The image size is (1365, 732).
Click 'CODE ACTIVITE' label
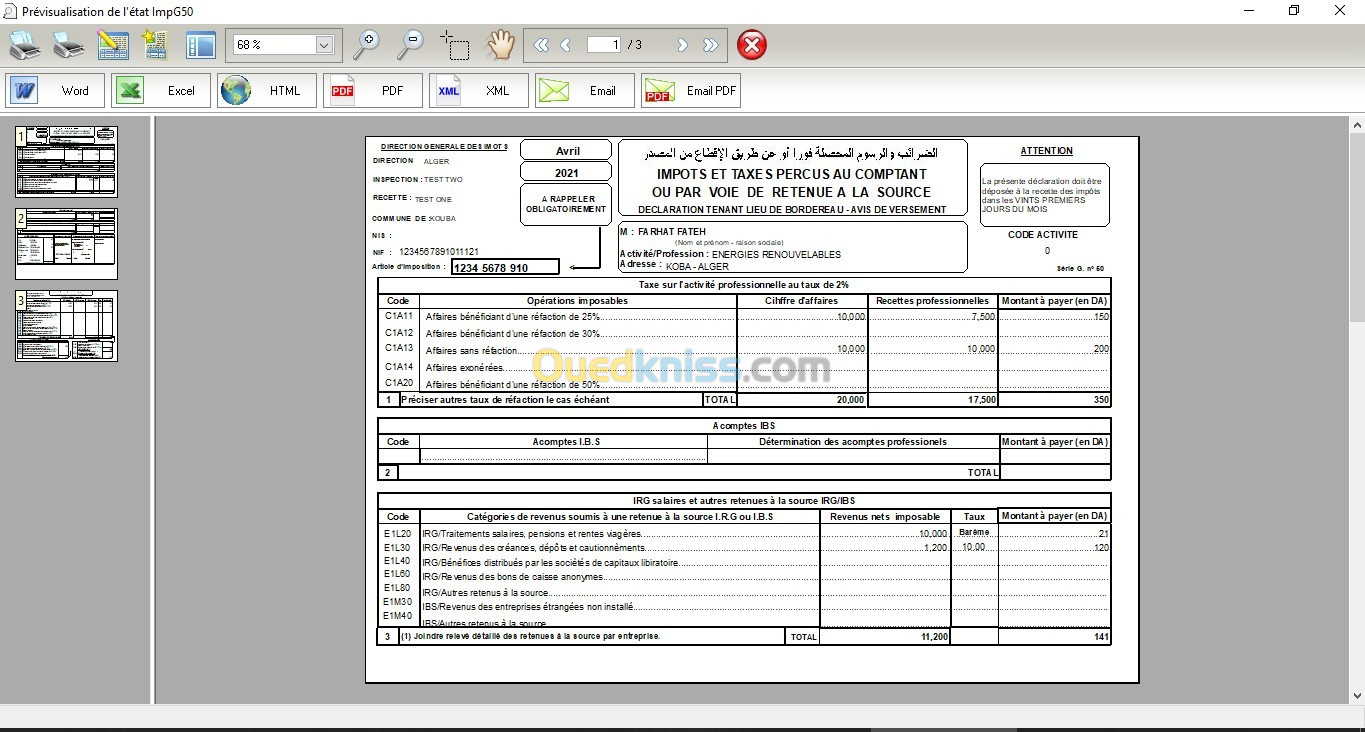[x=1043, y=235]
